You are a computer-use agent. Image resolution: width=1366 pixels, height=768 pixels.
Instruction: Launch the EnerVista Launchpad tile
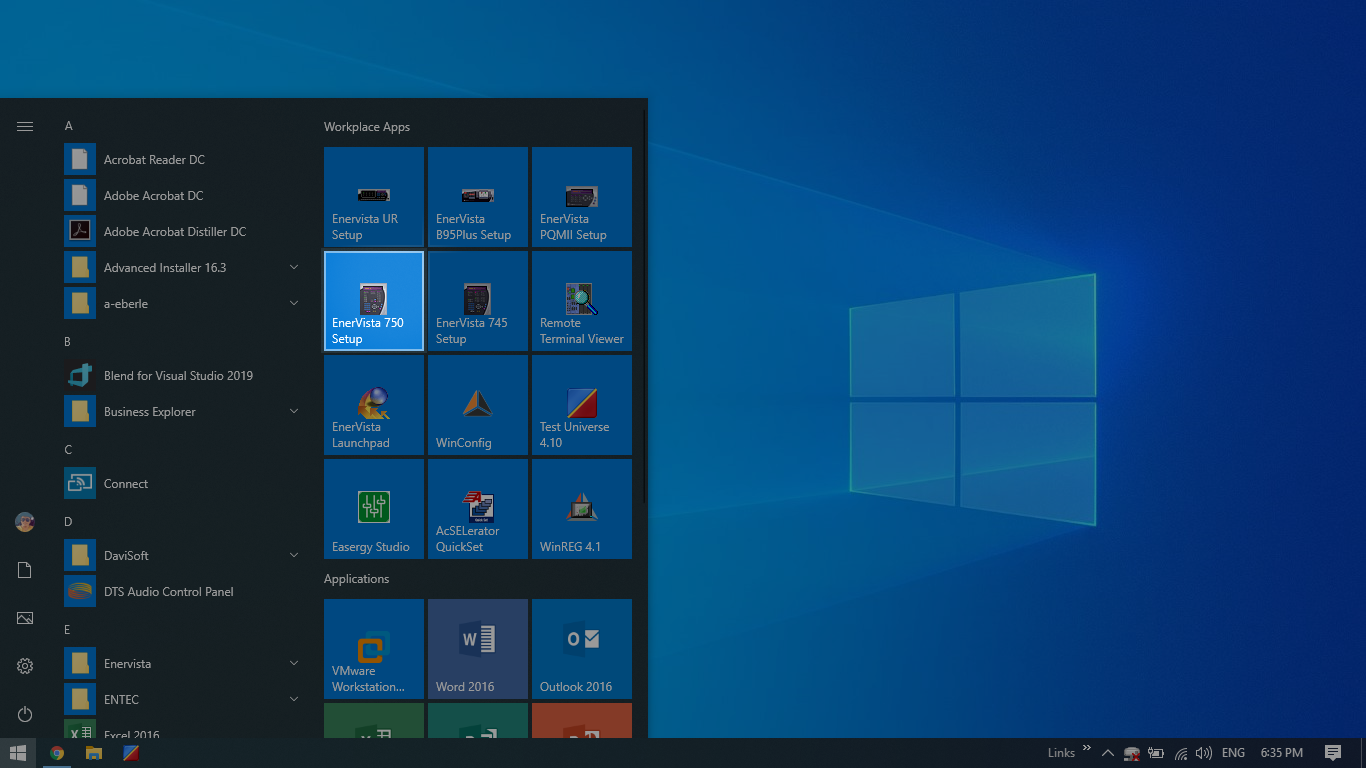pos(373,405)
